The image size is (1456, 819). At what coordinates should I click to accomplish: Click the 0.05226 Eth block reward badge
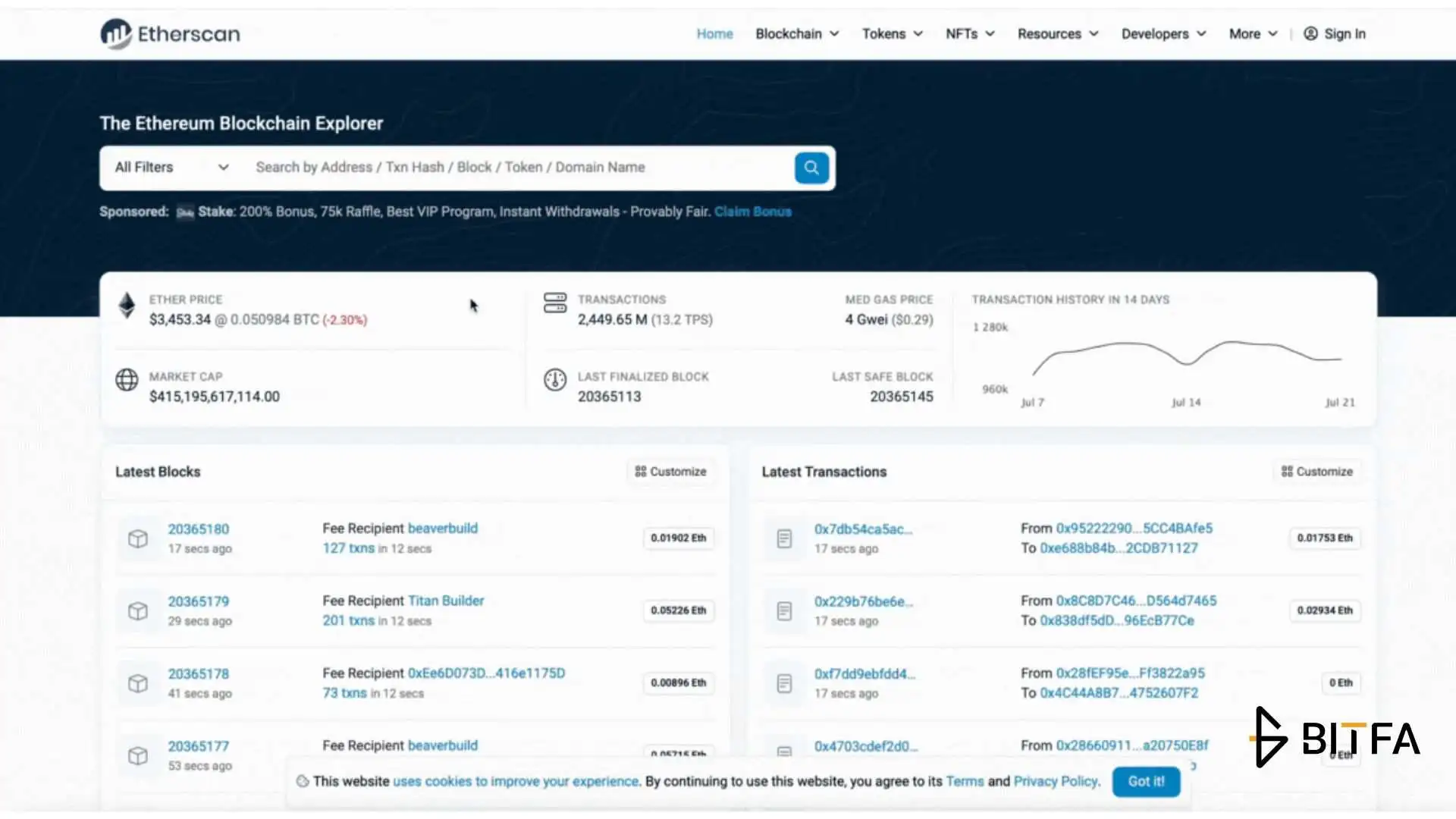click(678, 610)
